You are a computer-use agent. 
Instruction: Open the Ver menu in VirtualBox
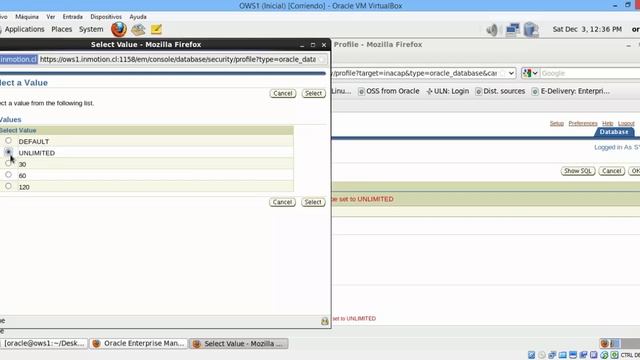coord(51,17)
